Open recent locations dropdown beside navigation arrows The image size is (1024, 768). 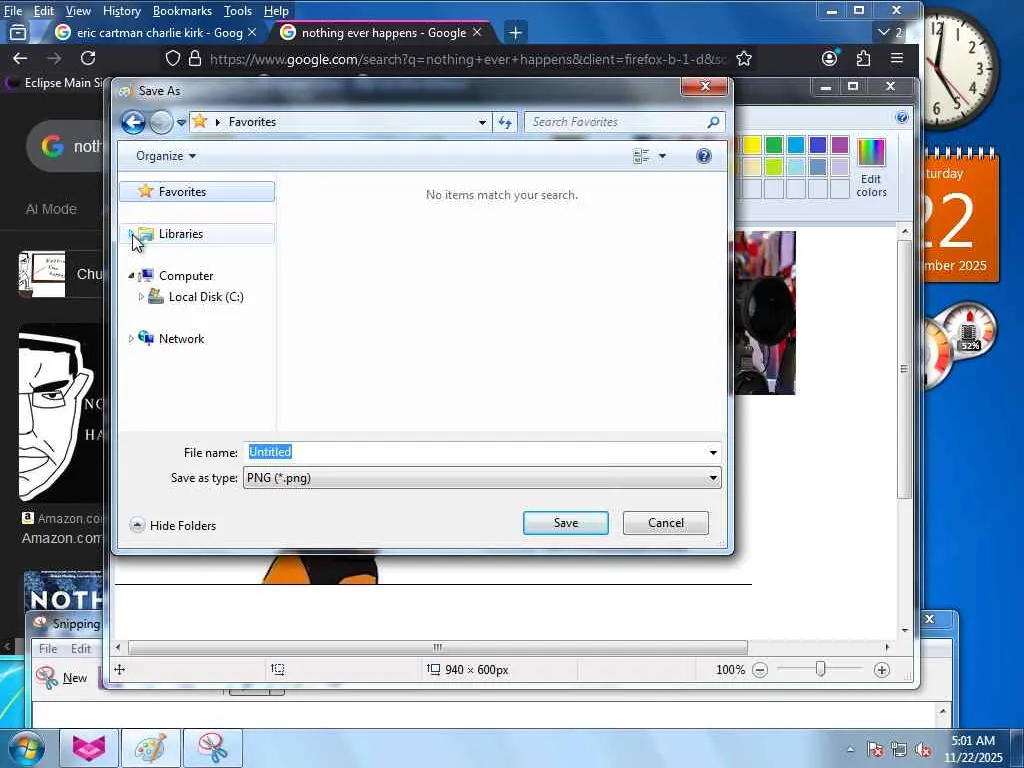tap(181, 122)
